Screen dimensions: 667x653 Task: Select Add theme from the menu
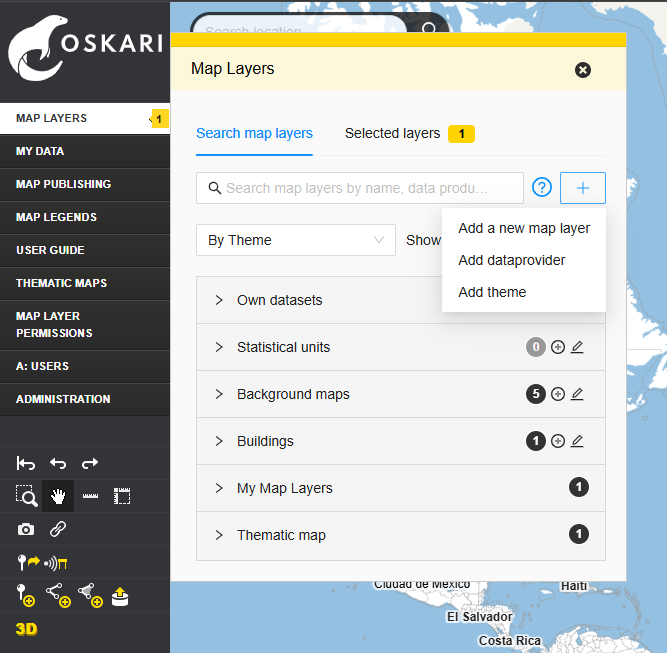pyautogui.click(x=492, y=292)
